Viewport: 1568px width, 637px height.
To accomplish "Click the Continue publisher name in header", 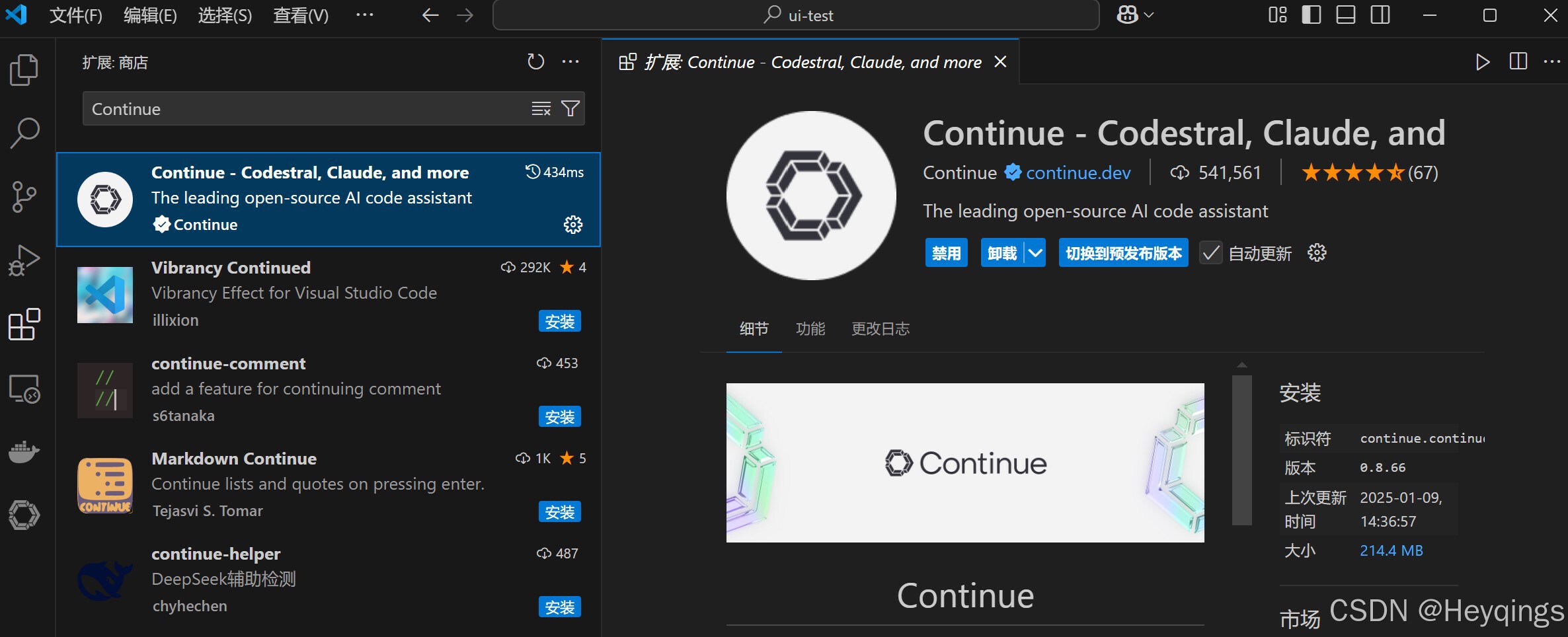I will click(960, 173).
